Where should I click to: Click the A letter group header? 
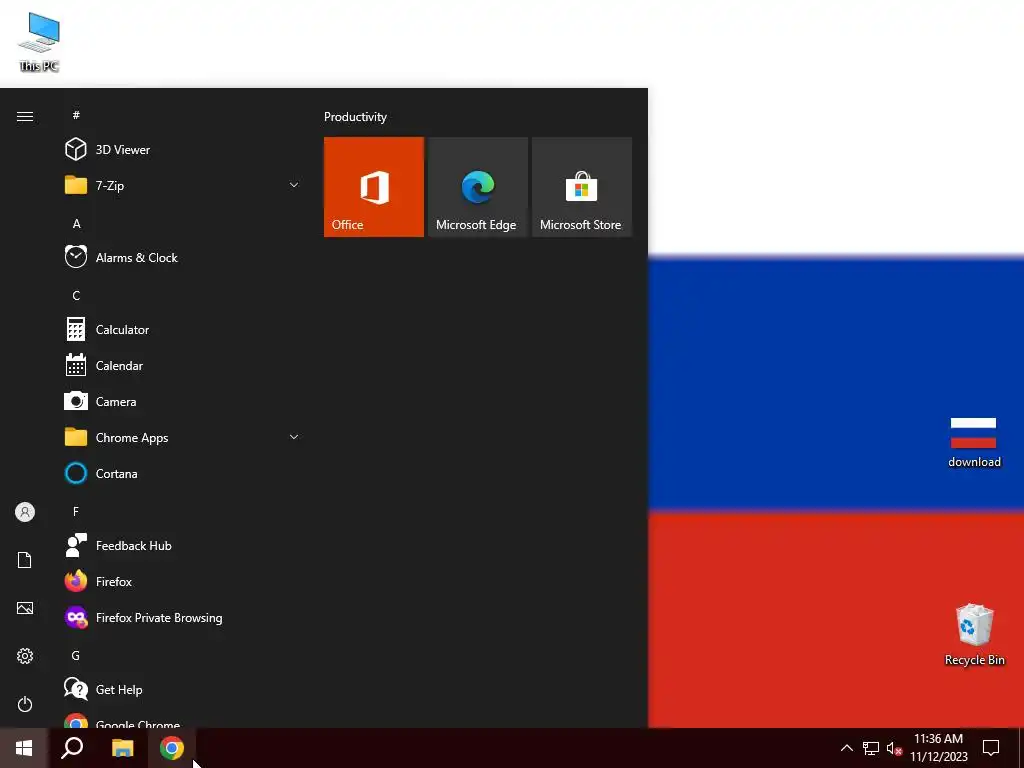pos(76,223)
